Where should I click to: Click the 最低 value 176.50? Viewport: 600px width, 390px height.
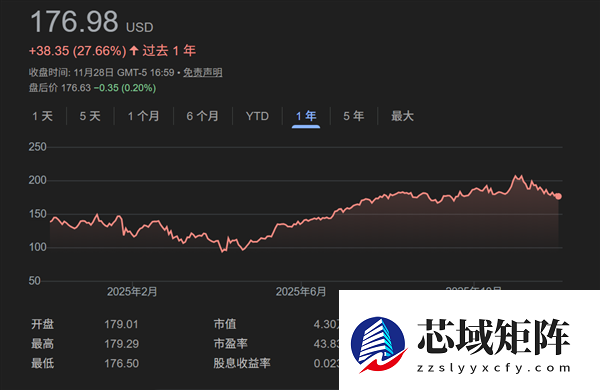click(x=121, y=363)
